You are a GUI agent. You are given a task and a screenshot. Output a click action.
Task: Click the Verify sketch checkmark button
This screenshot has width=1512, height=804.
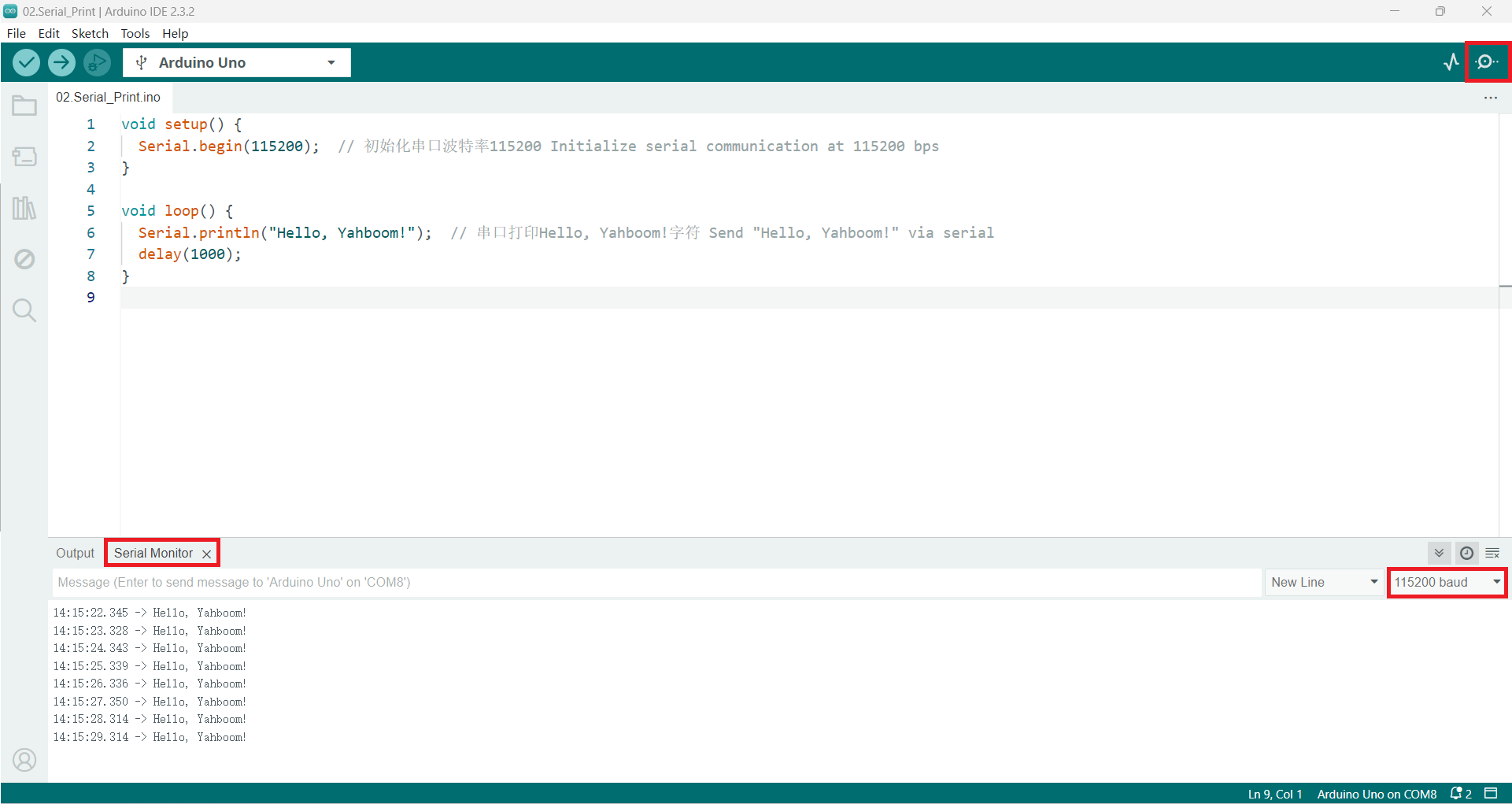coord(26,62)
